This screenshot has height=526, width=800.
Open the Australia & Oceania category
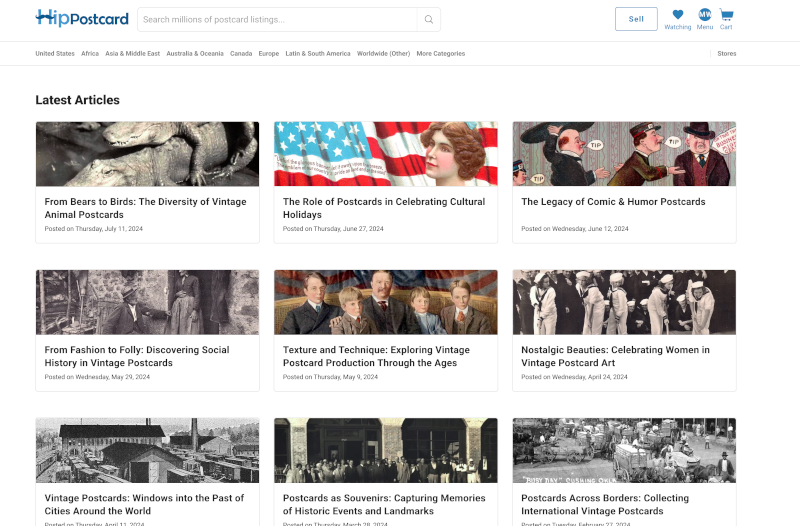click(x=195, y=54)
